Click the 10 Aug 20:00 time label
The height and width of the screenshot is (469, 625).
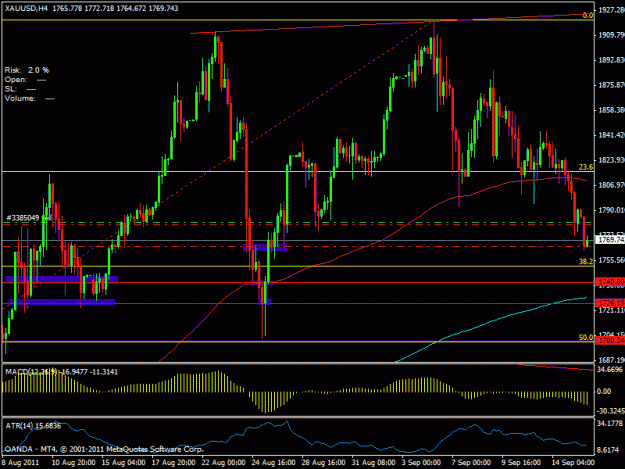coord(73,463)
